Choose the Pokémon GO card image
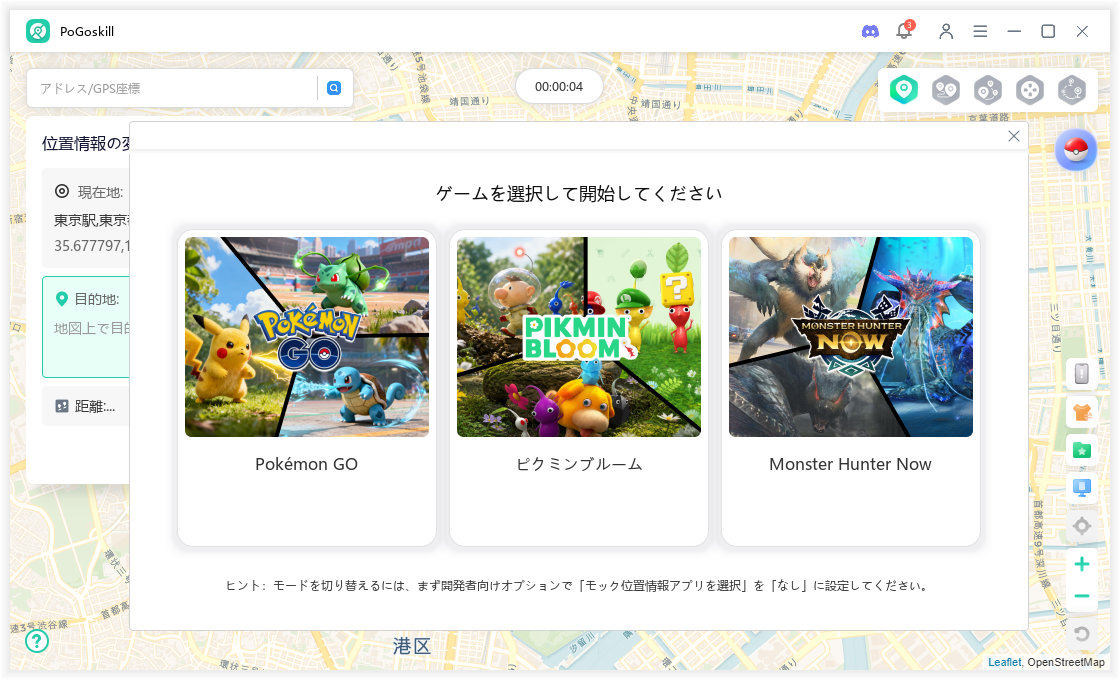 (307, 336)
